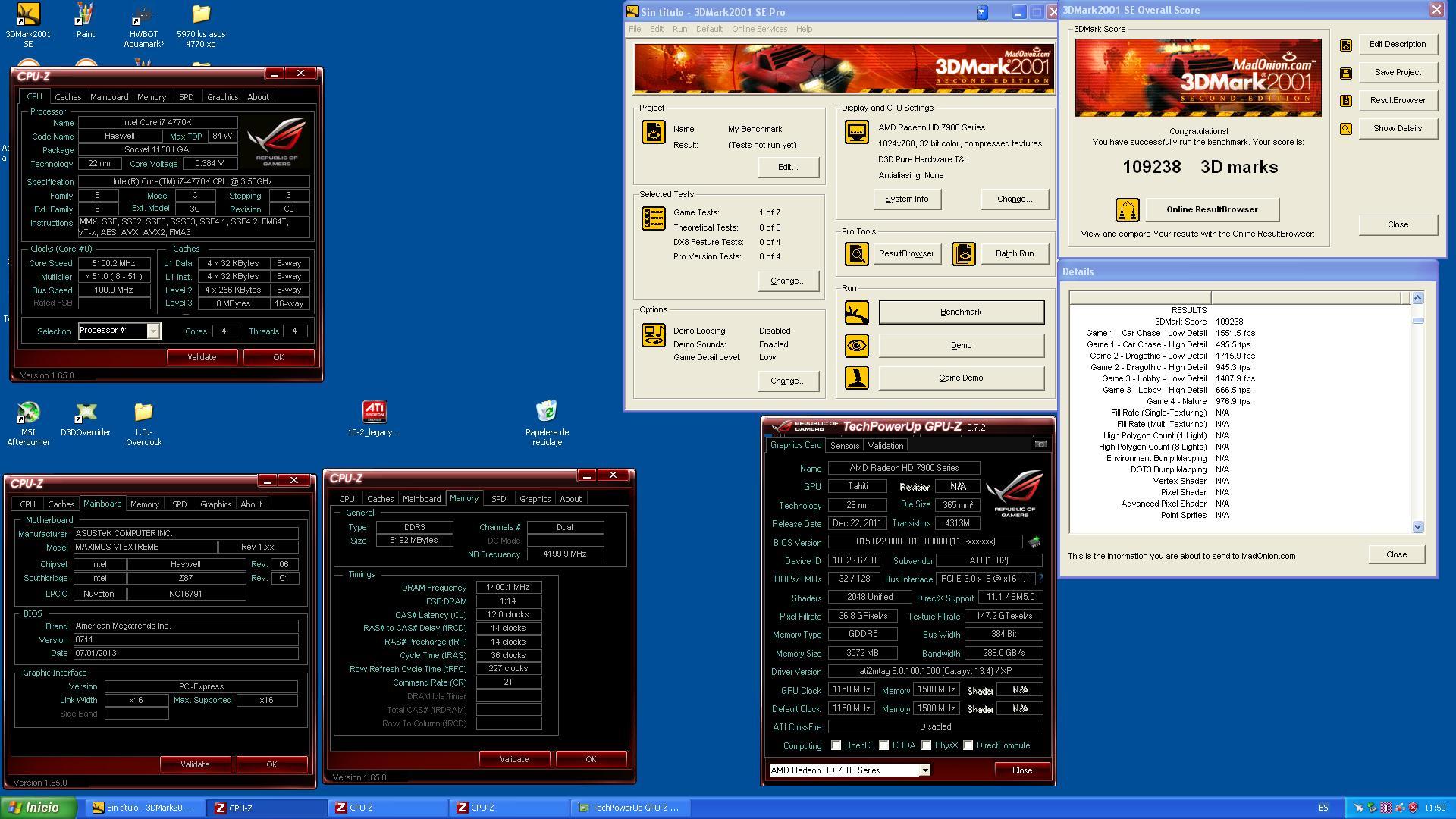Viewport: 1456px width, 819px height.
Task: Click the Benchmark run icon in 3DMark
Action: click(x=857, y=312)
